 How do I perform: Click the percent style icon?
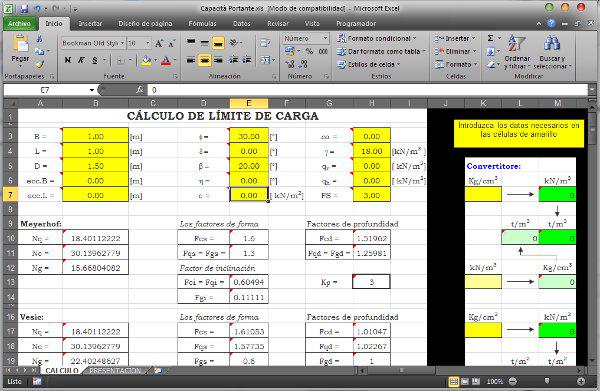tap(309, 51)
